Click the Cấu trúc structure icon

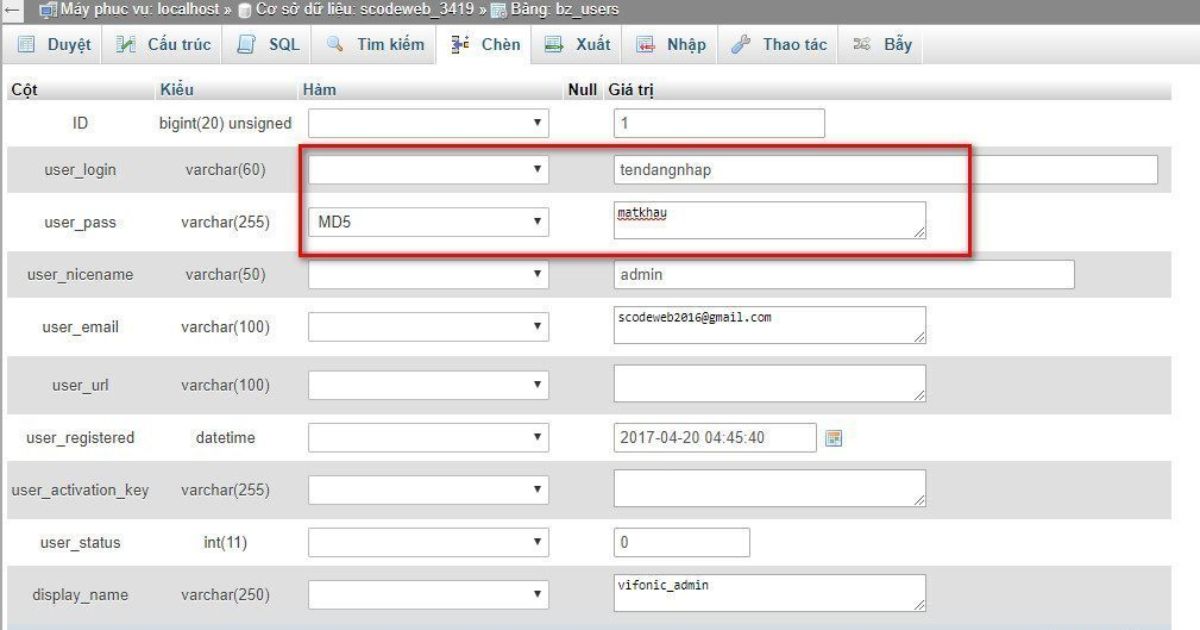(x=126, y=45)
